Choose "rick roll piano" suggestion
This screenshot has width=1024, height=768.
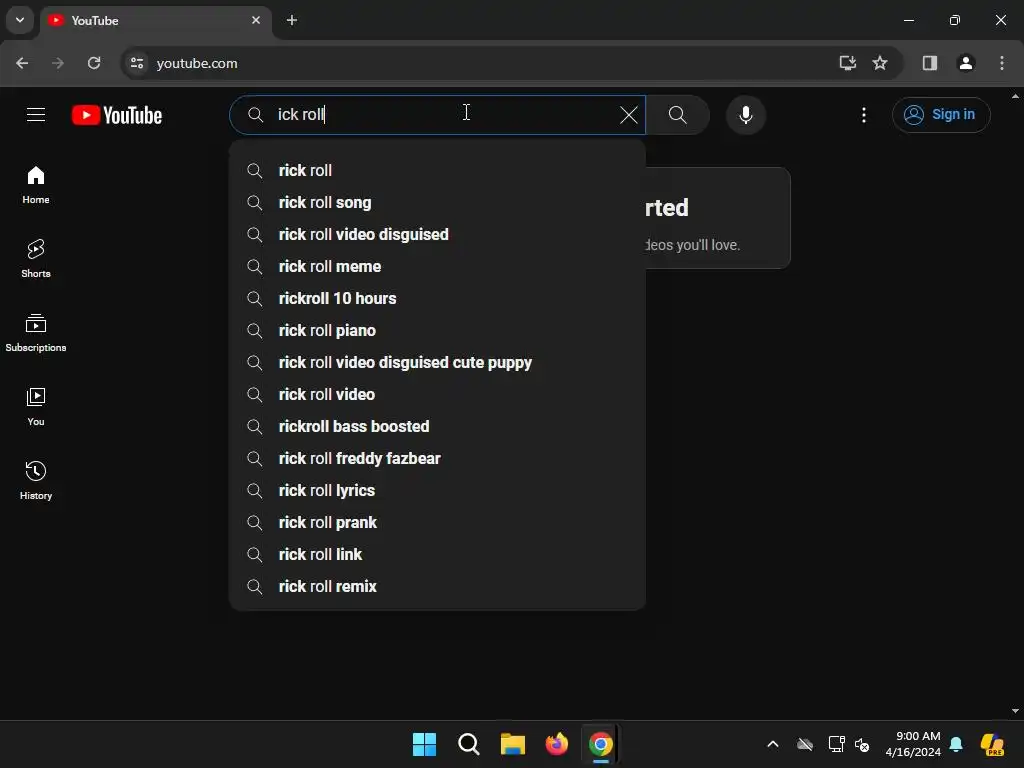point(437,330)
